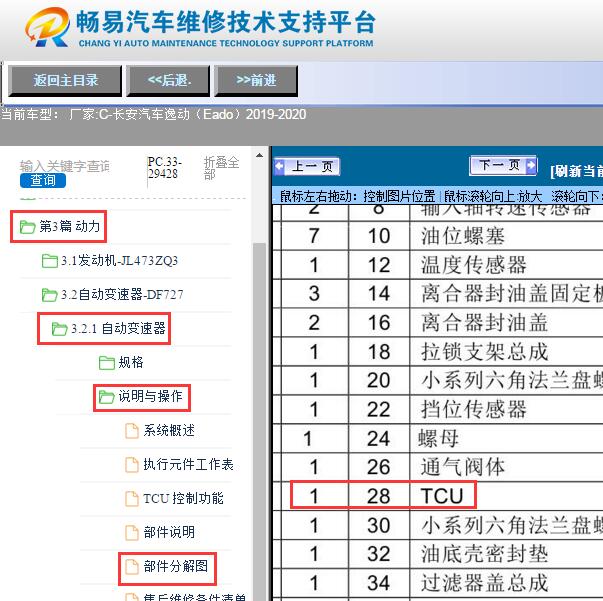Click the 上一页 previous page button
This screenshot has width=603, height=601.
tap(307, 166)
